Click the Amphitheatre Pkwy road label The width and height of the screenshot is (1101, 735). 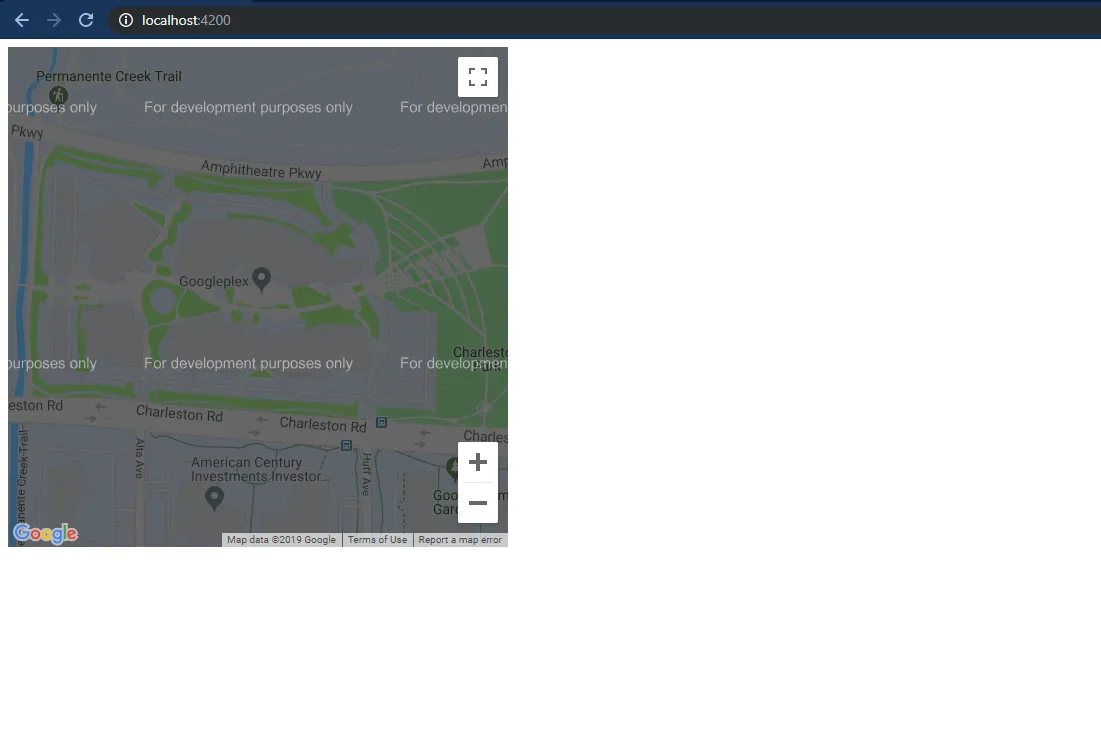261,170
